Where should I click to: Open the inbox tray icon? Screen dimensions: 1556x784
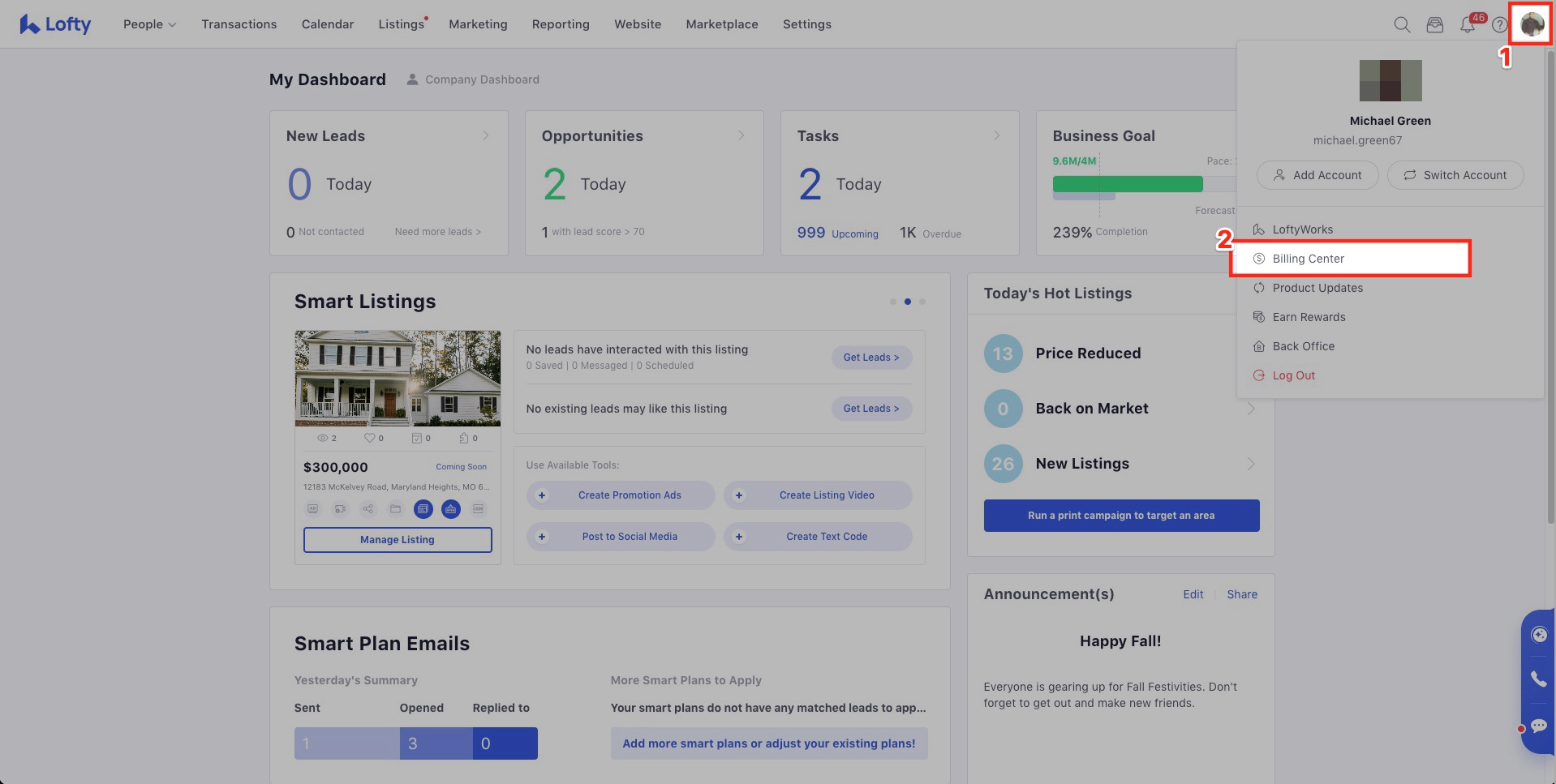(1434, 25)
